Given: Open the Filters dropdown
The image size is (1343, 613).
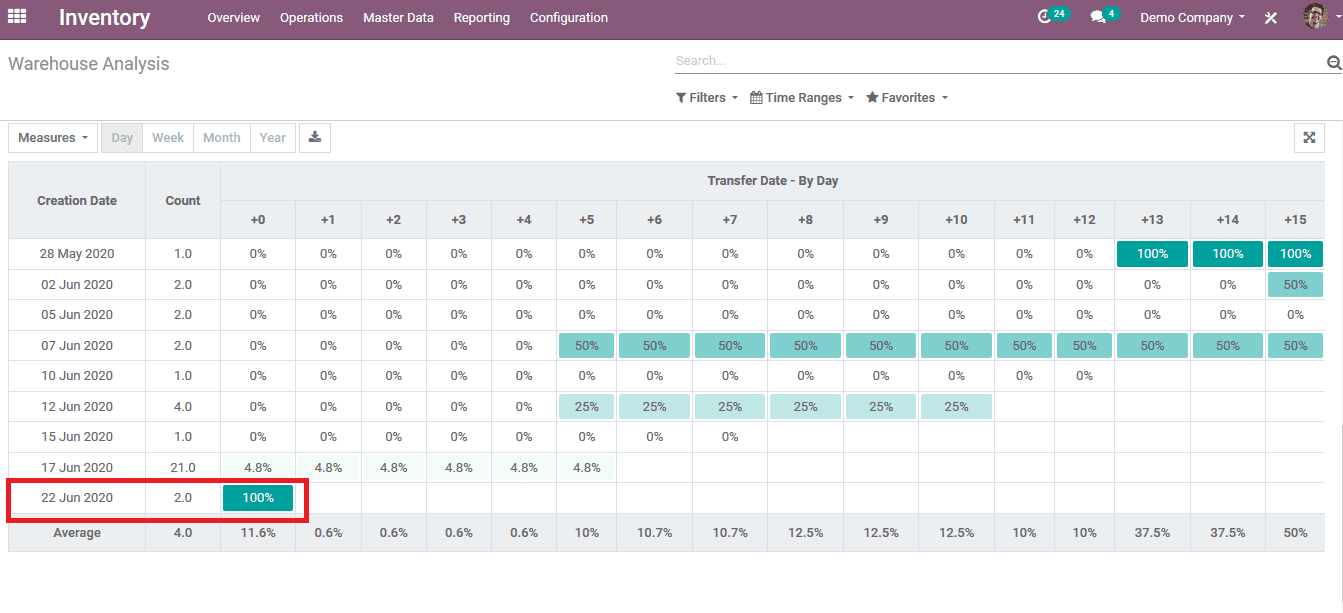Looking at the screenshot, I should point(707,98).
